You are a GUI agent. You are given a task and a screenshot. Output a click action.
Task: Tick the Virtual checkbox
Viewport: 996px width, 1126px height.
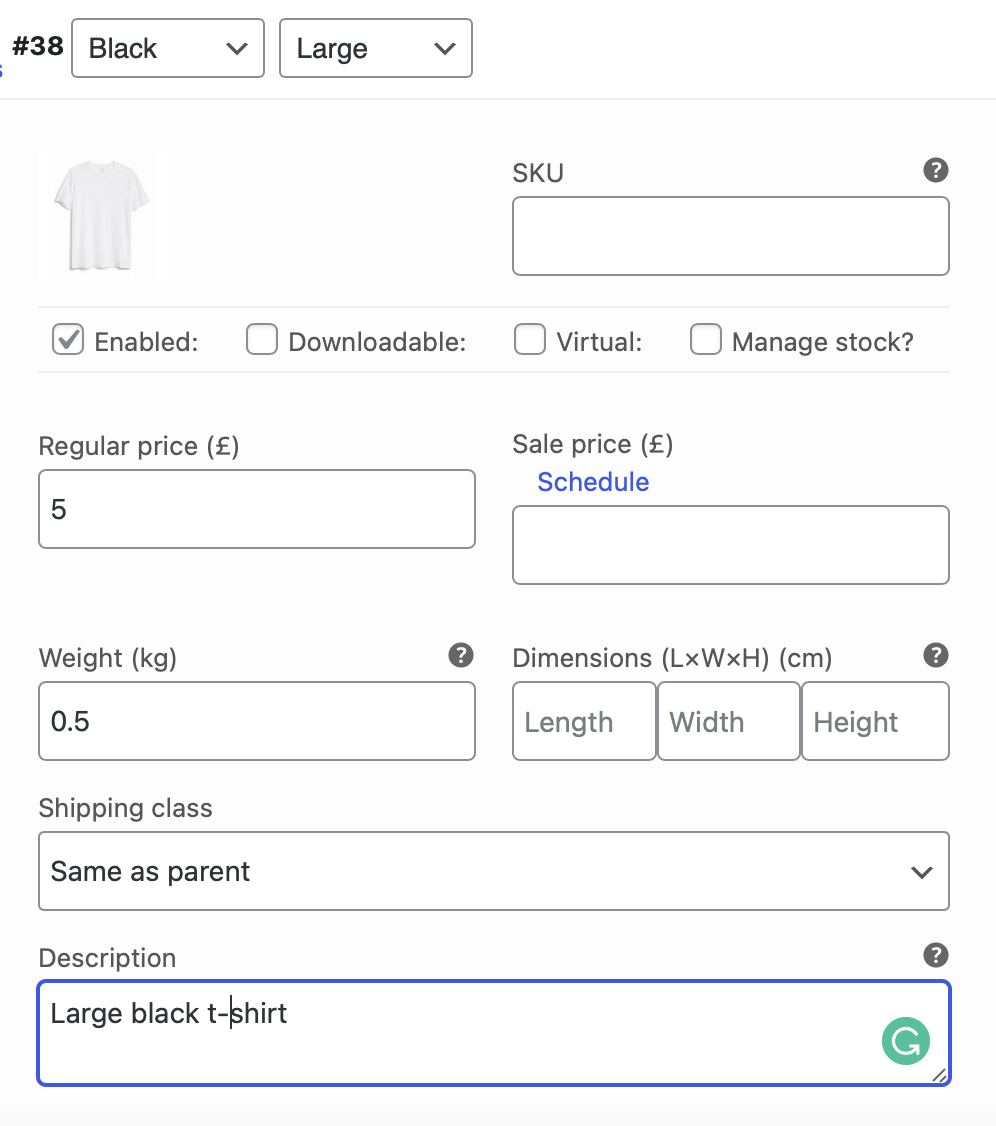(x=530, y=339)
